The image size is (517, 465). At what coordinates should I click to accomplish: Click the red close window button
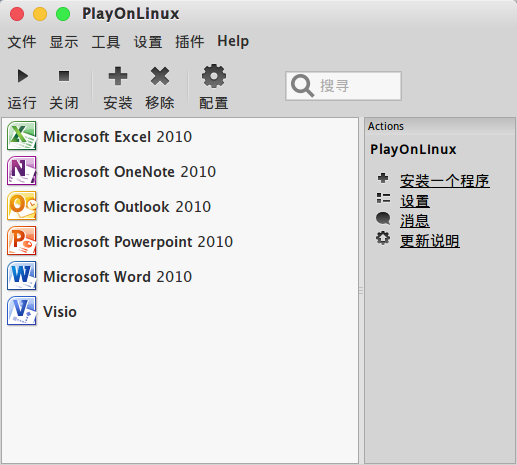17,14
